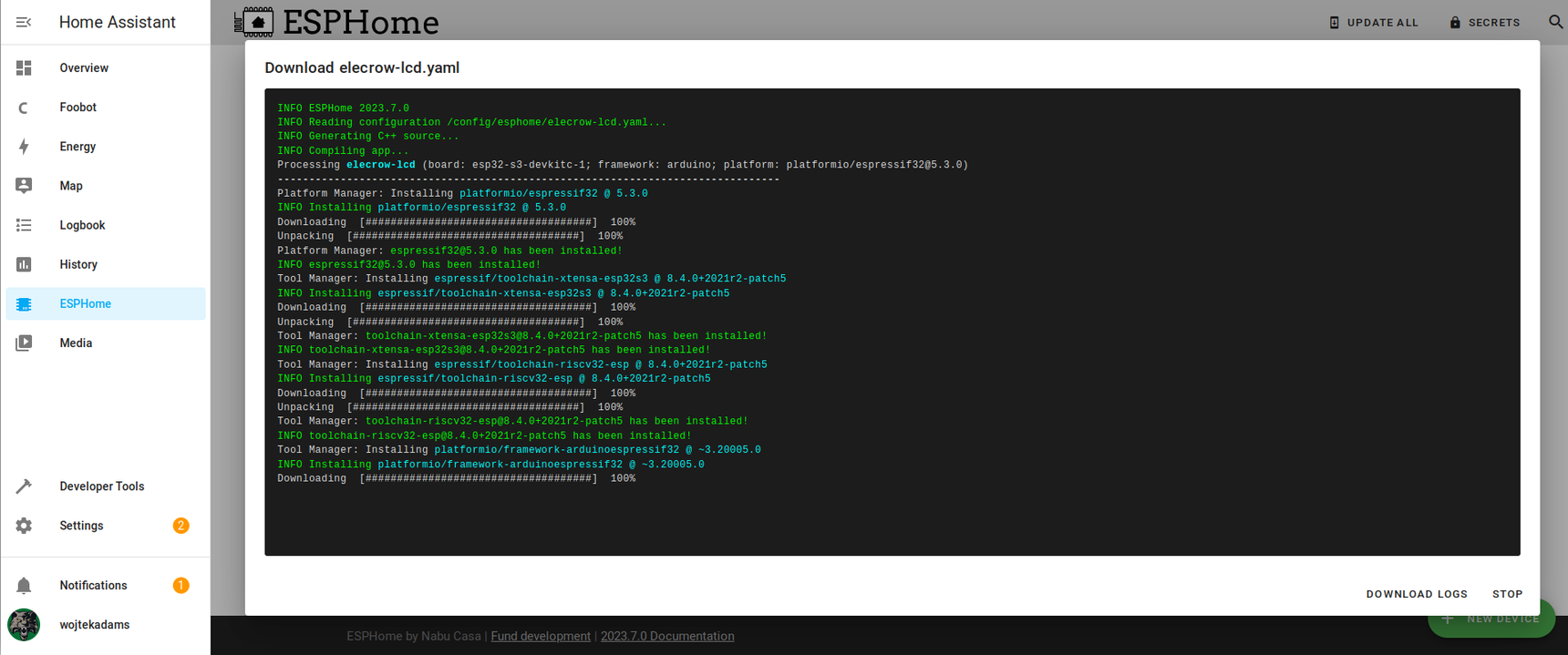Viewport: 1568px width, 655px height.
Task: Click the Settings gear icon
Action: pos(24,526)
